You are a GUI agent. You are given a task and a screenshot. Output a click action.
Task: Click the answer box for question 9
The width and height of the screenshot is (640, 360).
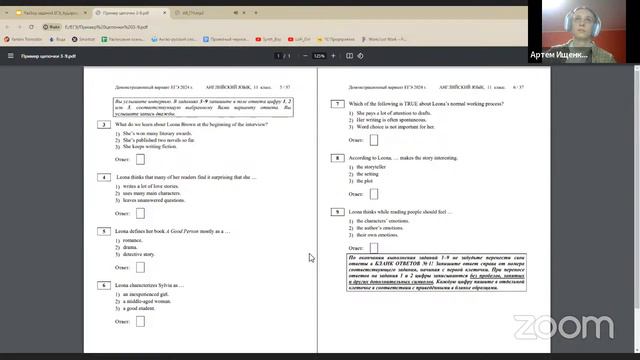point(374,248)
